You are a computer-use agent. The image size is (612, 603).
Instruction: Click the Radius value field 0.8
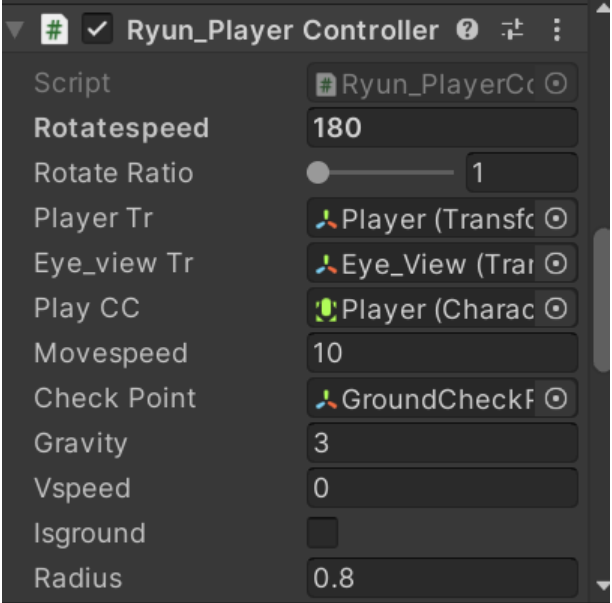442,578
